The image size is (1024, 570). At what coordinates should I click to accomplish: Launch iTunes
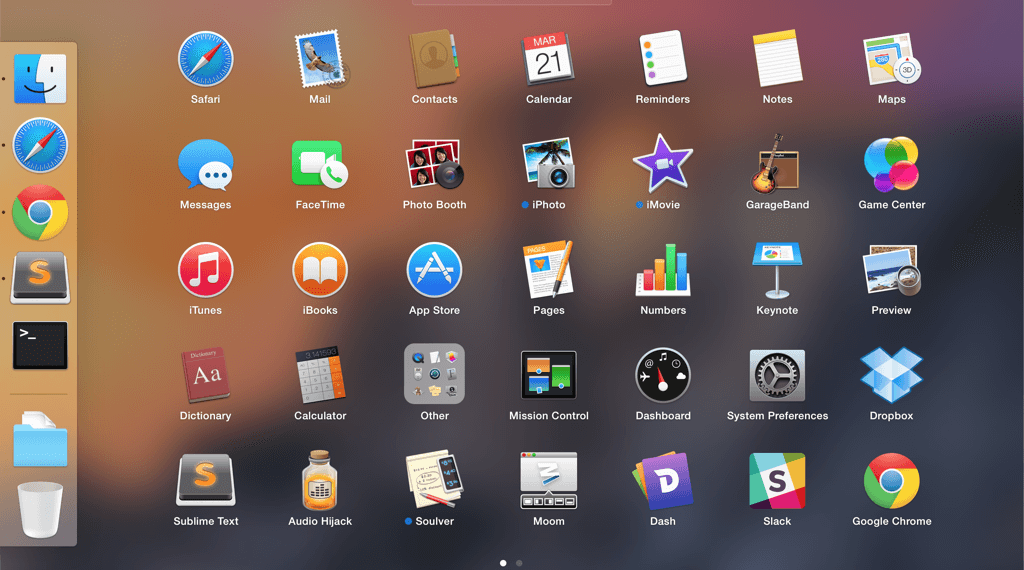[x=206, y=270]
